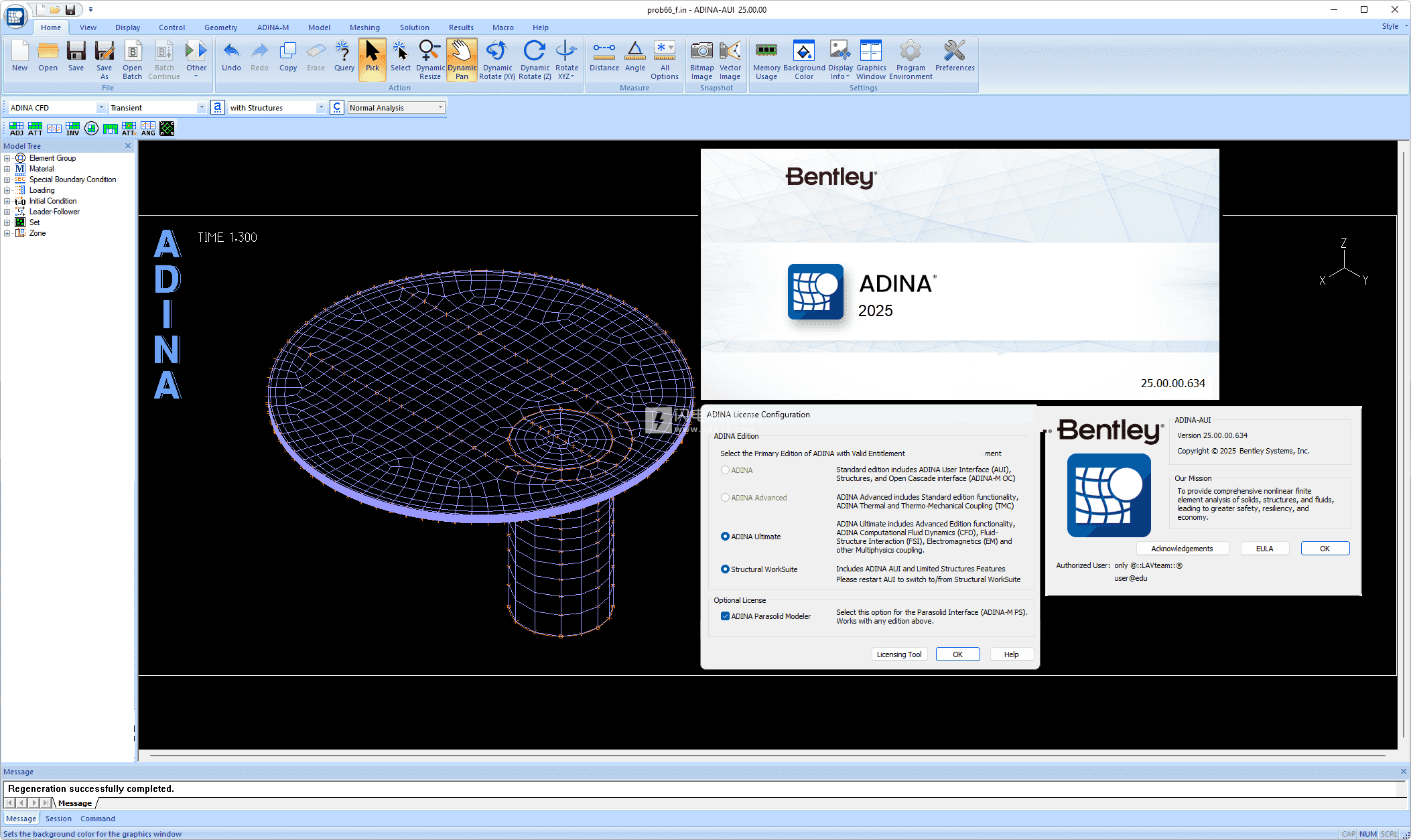The width and height of the screenshot is (1411, 840).
Task: Take a Vector Image snapshot
Action: coord(730,60)
